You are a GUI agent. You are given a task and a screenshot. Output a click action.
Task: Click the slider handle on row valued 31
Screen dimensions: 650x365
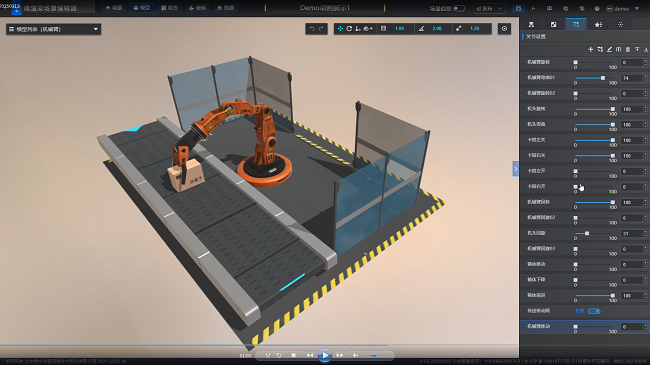(587, 234)
